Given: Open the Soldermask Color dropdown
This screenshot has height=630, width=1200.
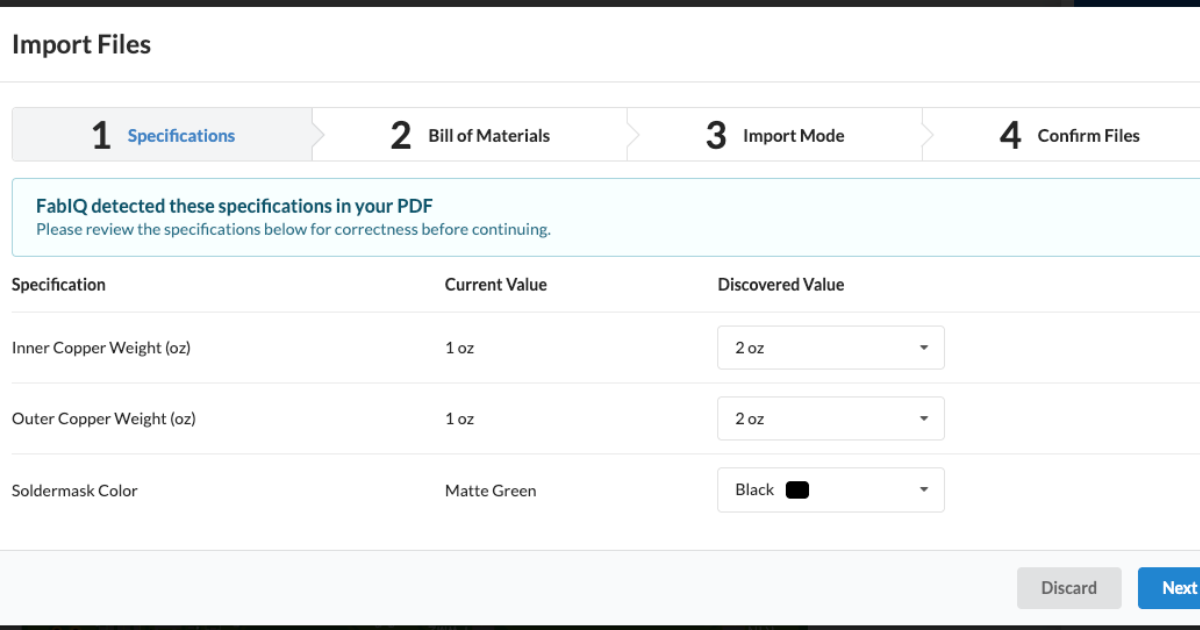Looking at the screenshot, I should click(830, 490).
